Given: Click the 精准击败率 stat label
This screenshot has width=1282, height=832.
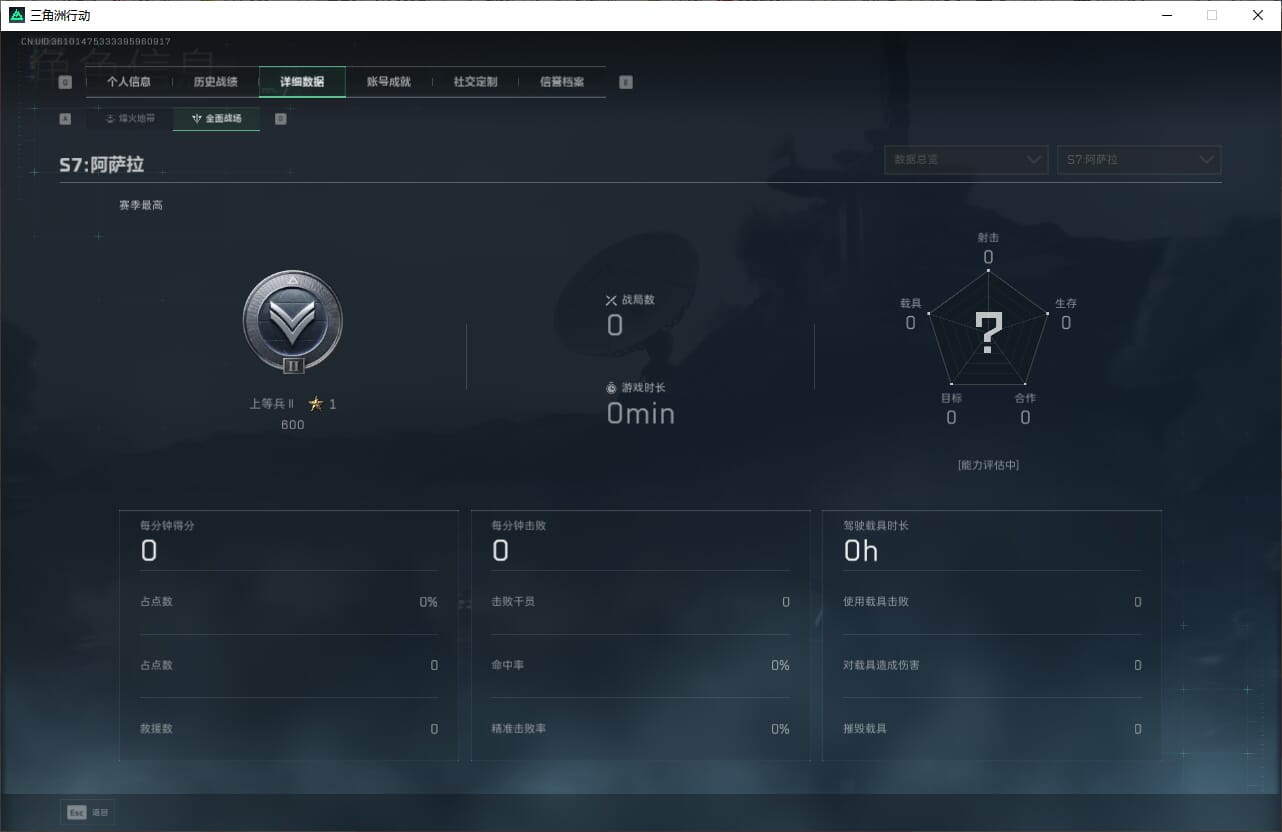Looking at the screenshot, I should pos(519,729).
